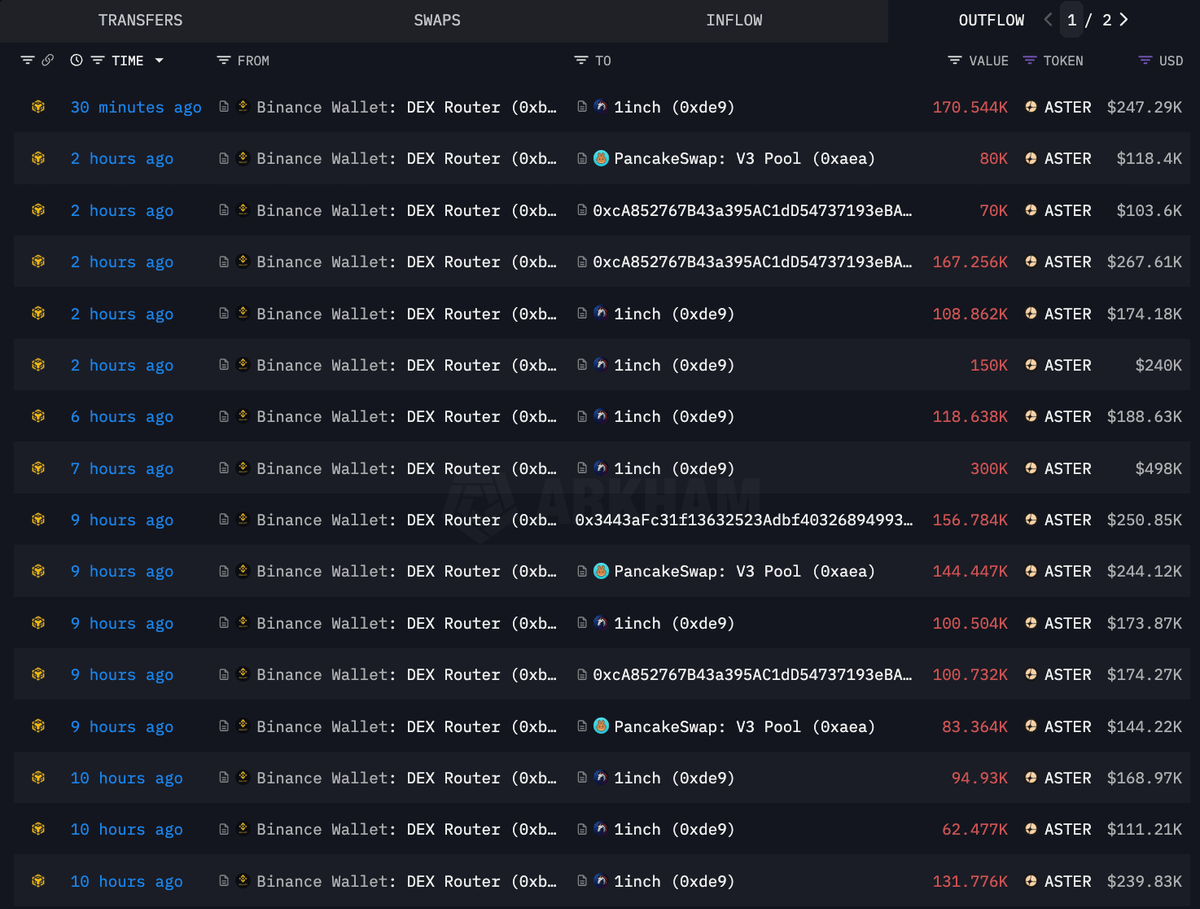The width and height of the screenshot is (1200, 909).
Task: Select the OUTFLOW tab
Action: (991, 20)
